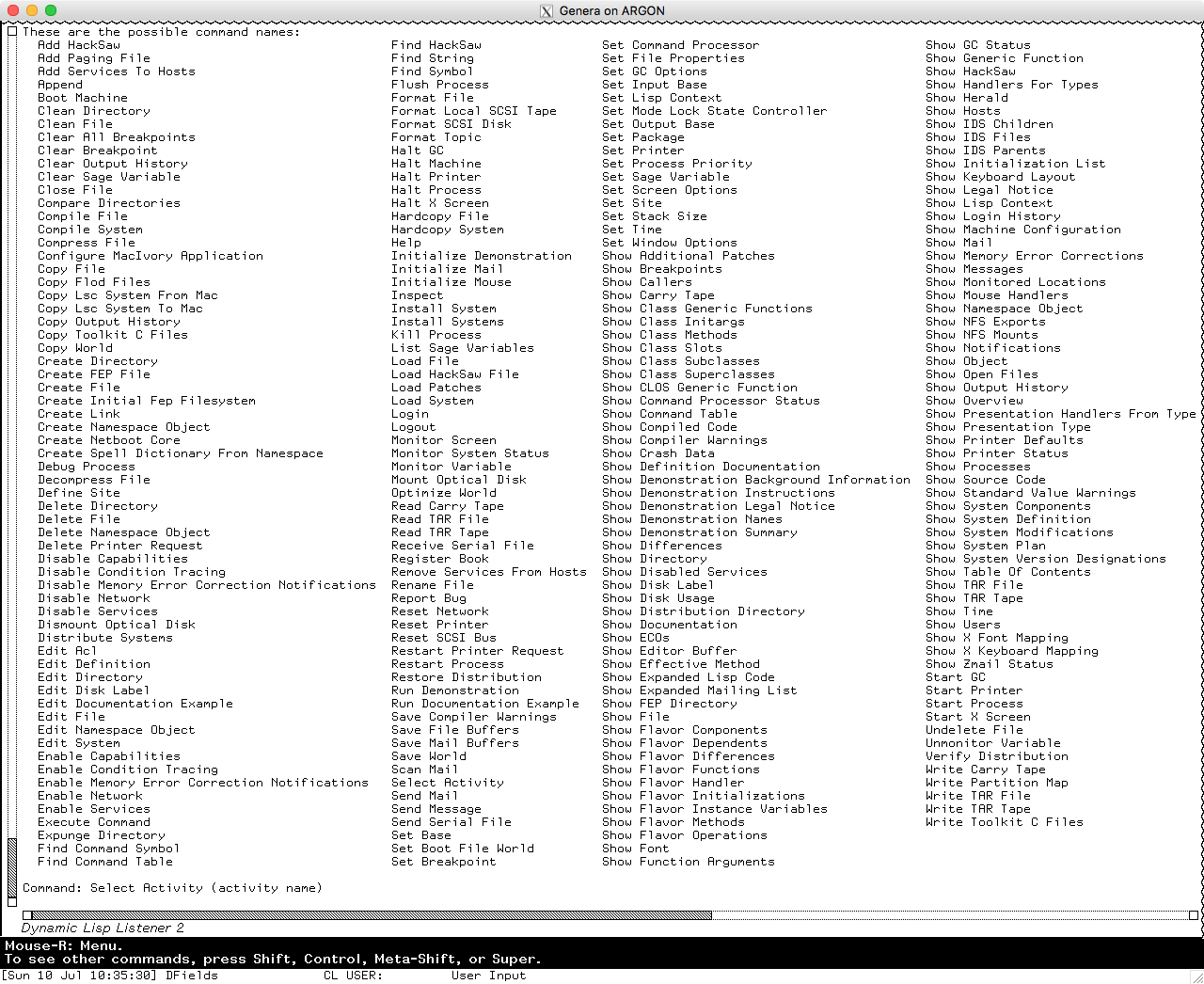1204x984 pixels.
Task: Click the small box at horizontal scrollbar's right end
Action: pyautogui.click(x=1193, y=914)
